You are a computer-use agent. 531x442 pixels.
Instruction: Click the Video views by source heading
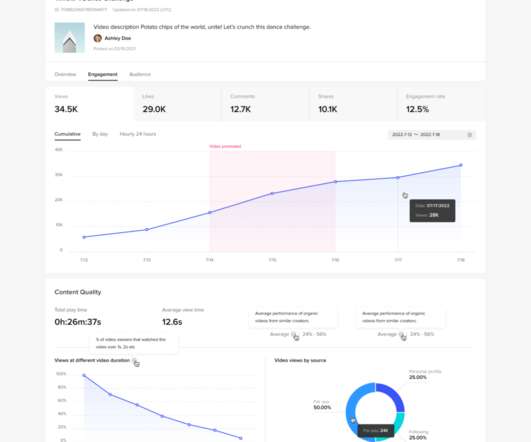(x=300, y=360)
